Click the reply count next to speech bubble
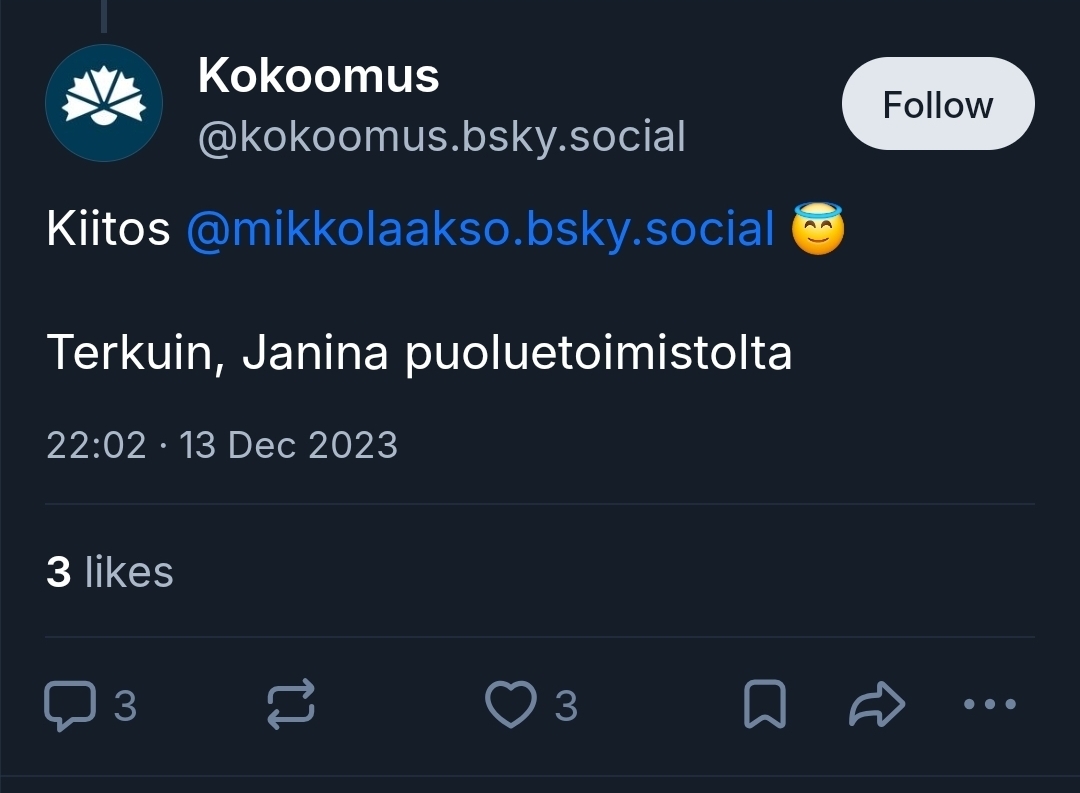 (125, 706)
